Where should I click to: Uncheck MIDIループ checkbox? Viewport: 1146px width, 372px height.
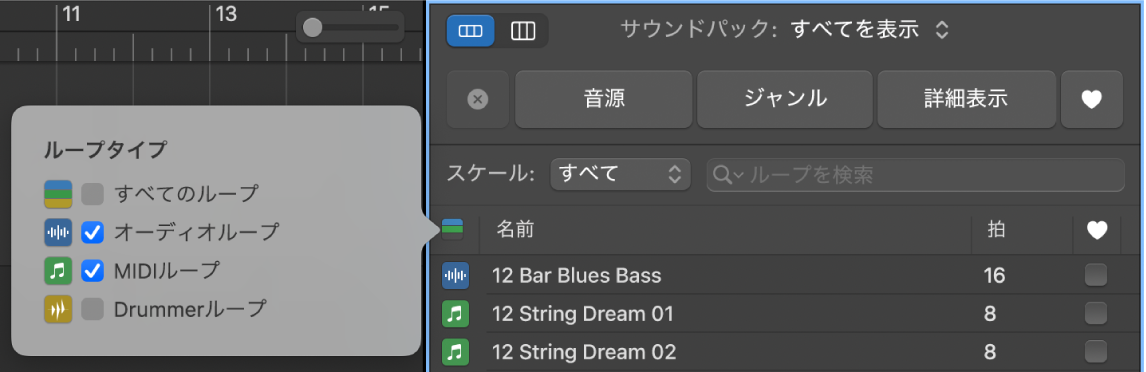[92, 271]
